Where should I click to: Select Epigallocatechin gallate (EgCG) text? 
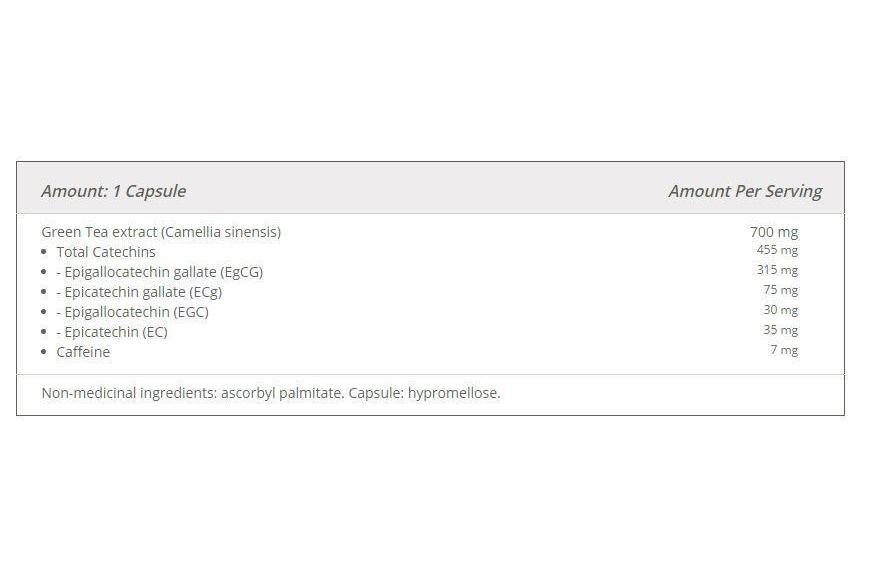tap(163, 272)
